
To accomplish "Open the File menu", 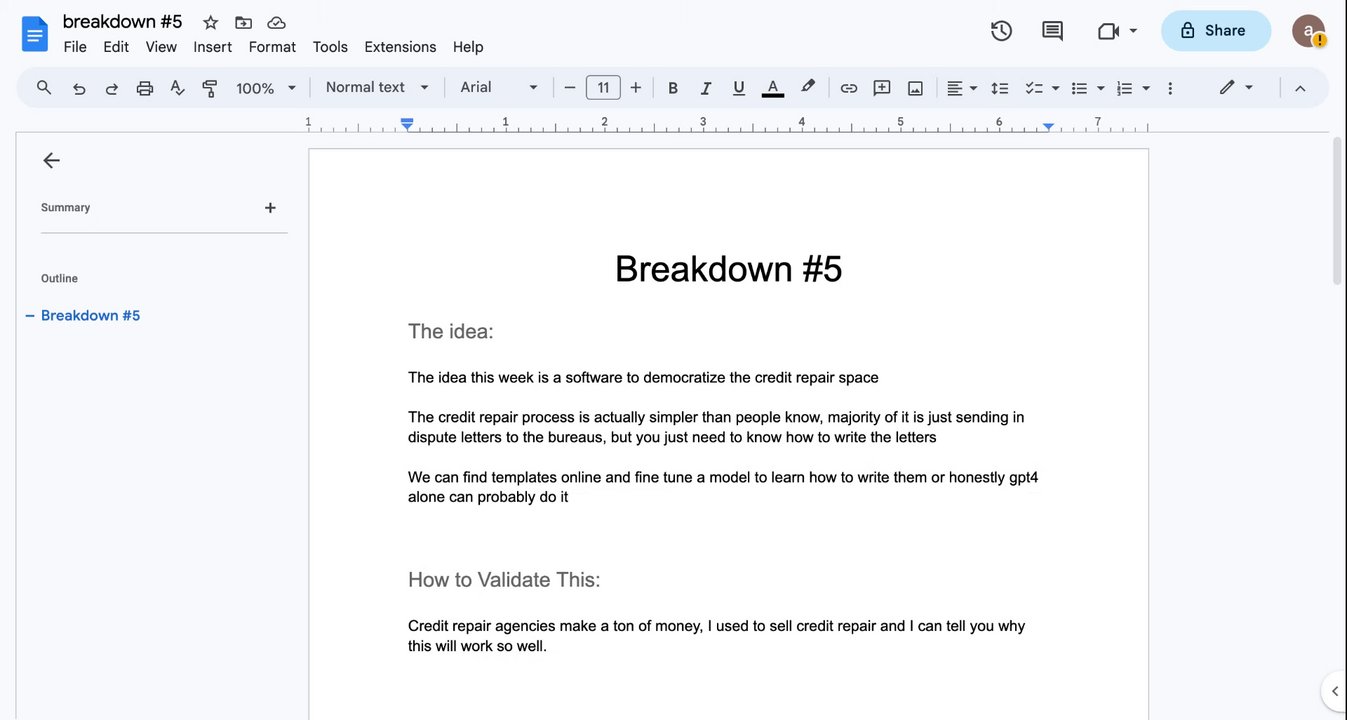I will click(75, 47).
